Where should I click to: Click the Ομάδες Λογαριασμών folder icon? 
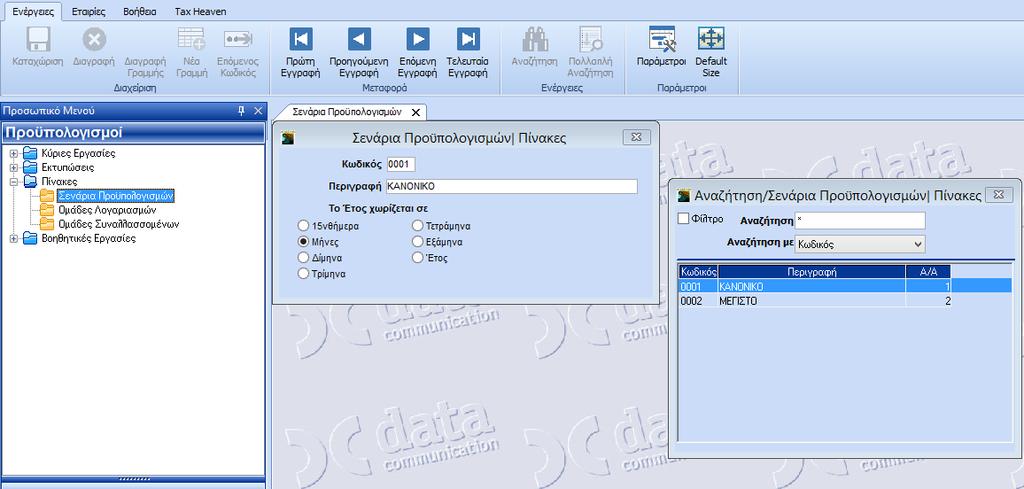[x=47, y=210]
